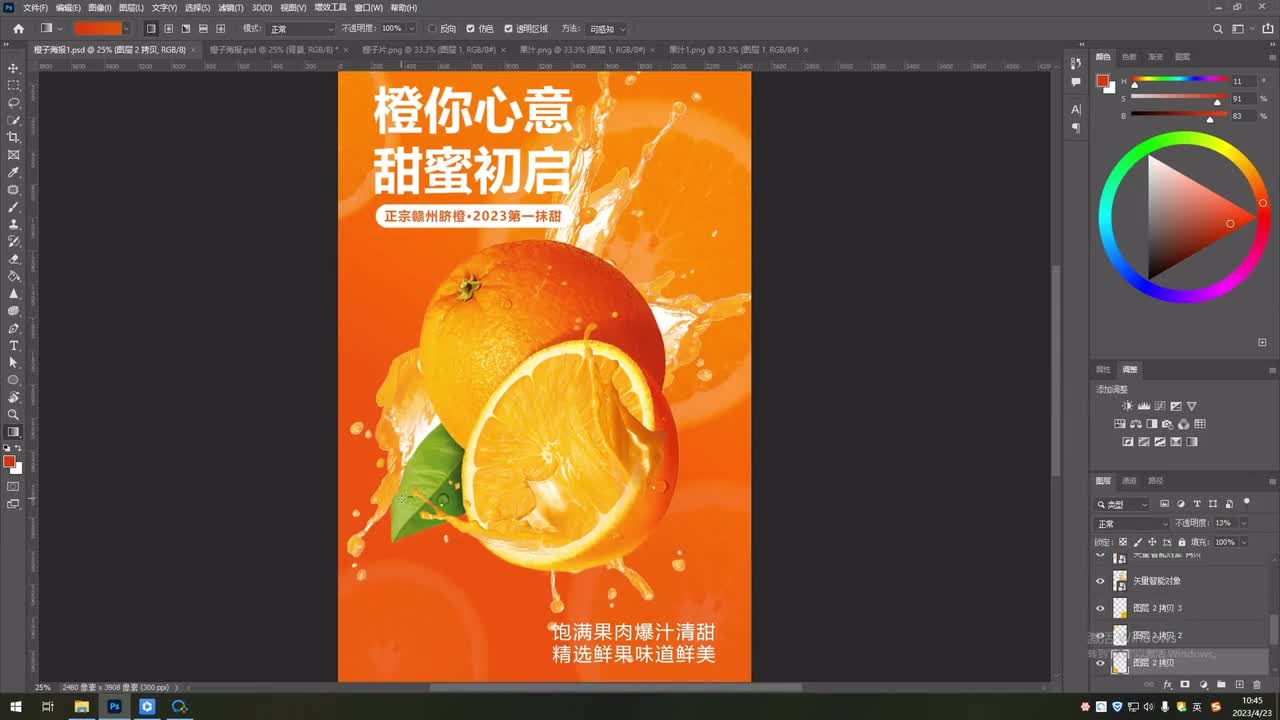Viewport: 1280px width, 720px height.
Task: Hide the selected 图层 2 拷贝 layer
Action: tap(1100, 662)
